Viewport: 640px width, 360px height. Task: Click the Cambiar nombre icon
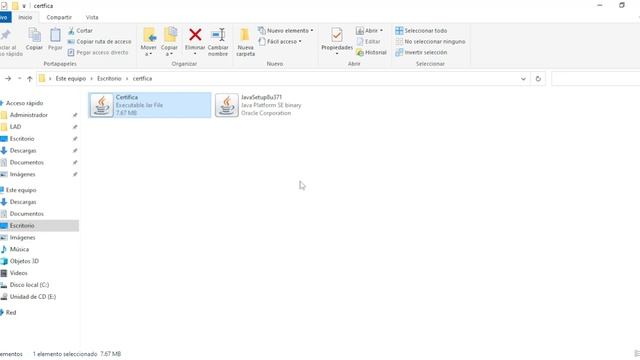click(x=218, y=35)
